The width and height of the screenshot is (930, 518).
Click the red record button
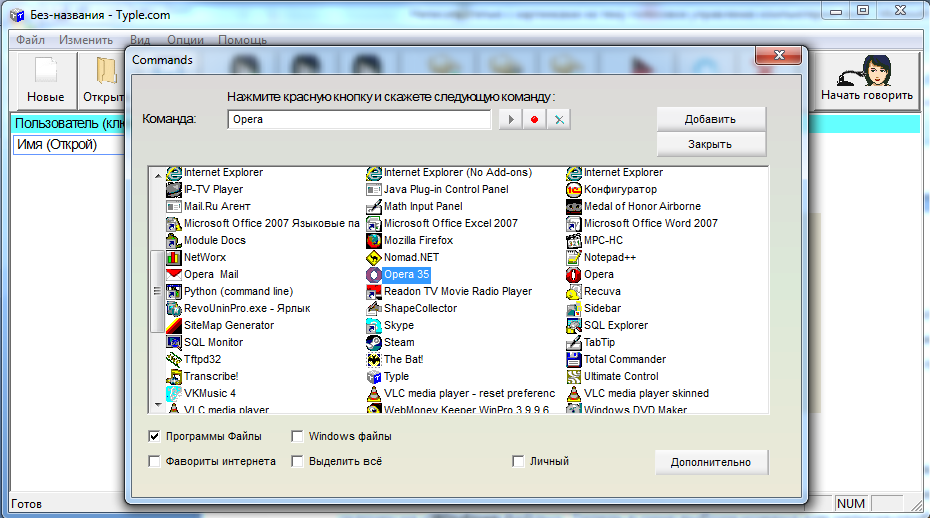[x=535, y=120]
